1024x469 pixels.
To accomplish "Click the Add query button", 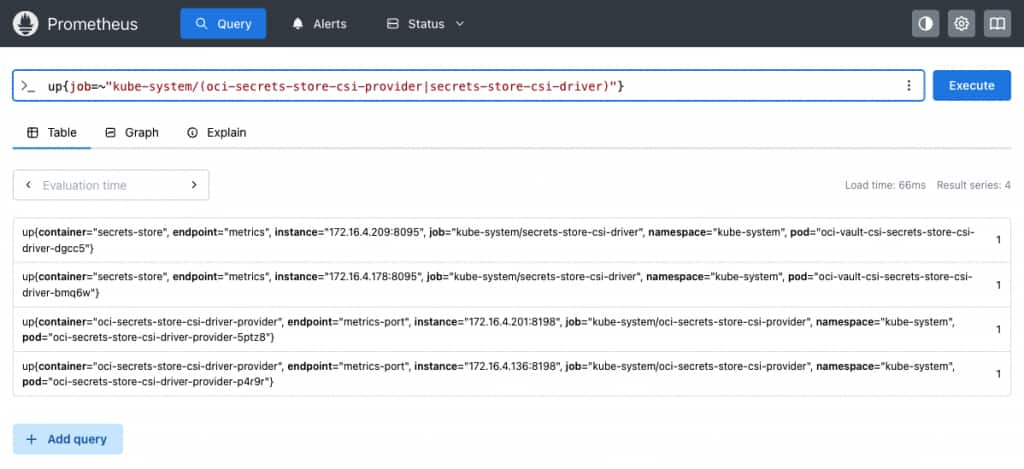I will [x=68, y=439].
